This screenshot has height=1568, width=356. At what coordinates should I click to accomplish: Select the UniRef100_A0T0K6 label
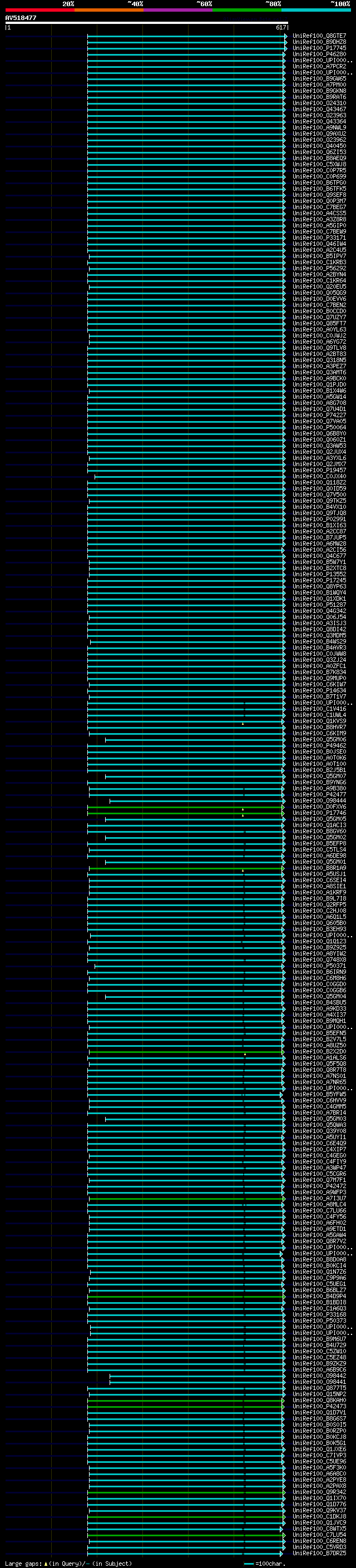(319, 758)
